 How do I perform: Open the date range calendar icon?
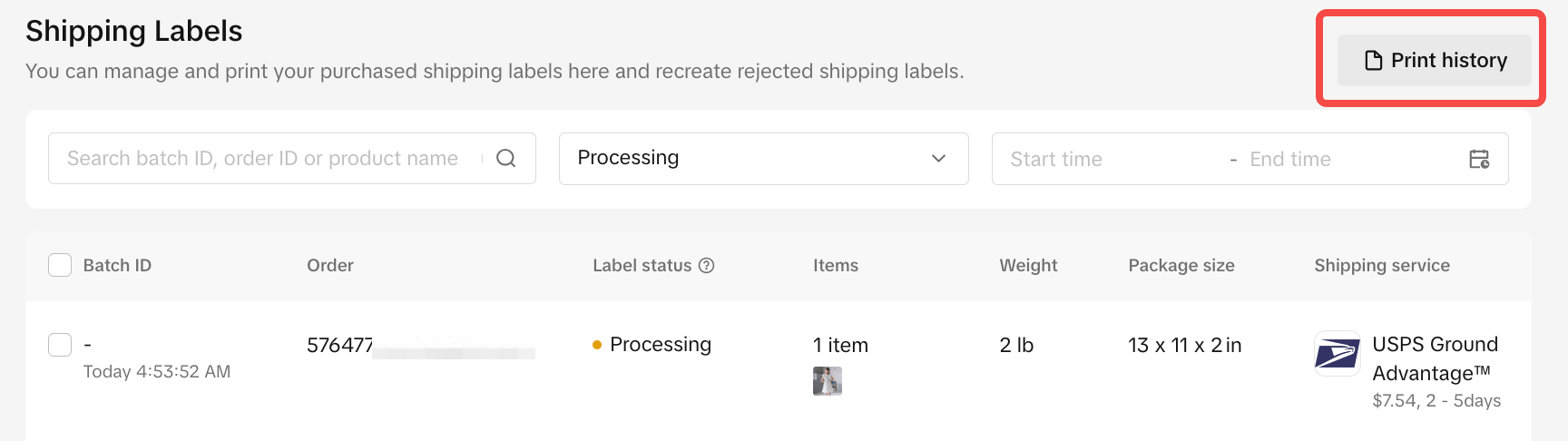tap(1479, 160)
